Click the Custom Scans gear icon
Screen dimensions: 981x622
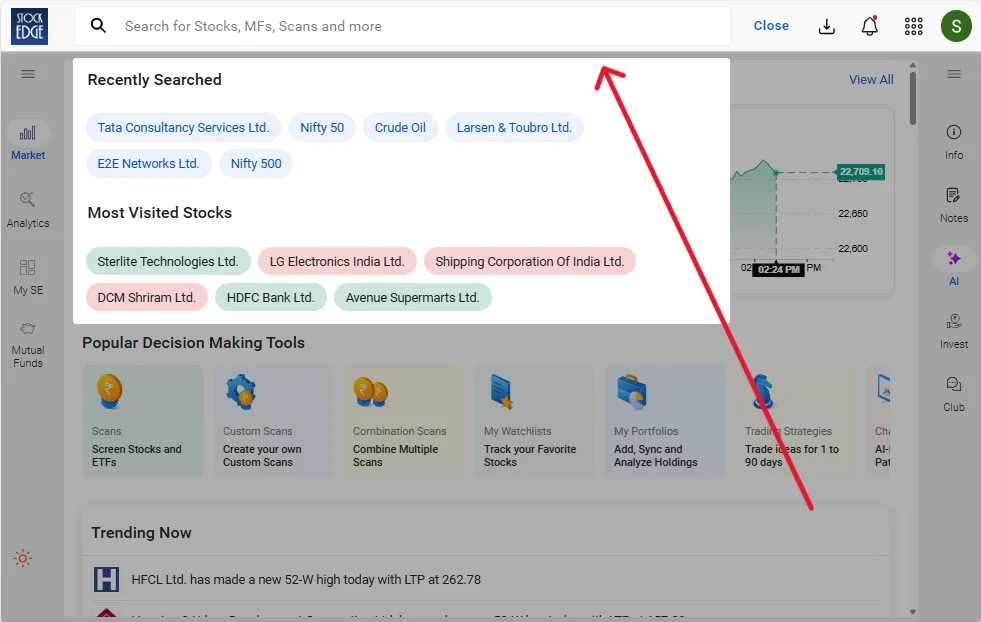click(x=241, y=392)
